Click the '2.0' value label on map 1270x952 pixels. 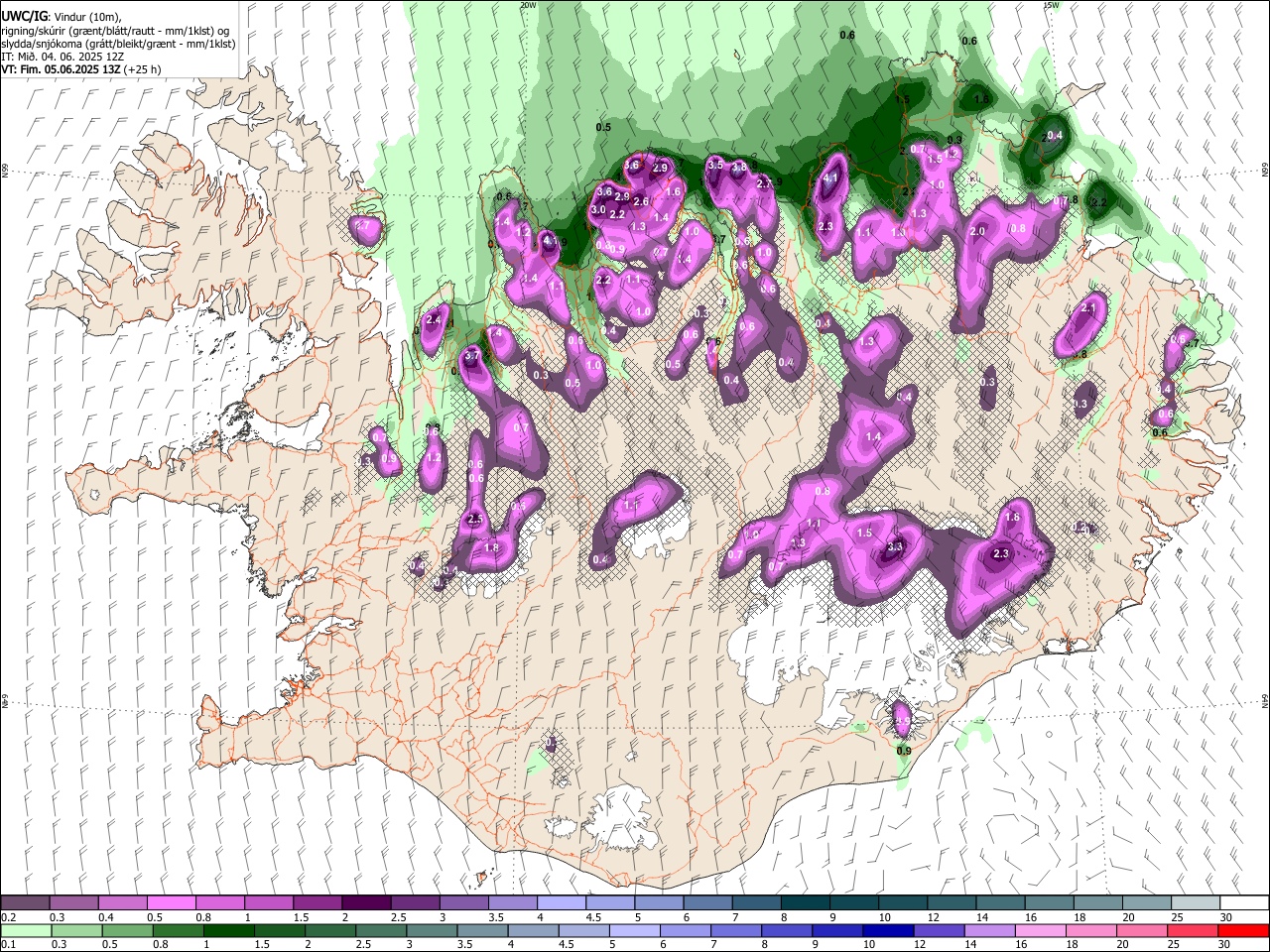[977, 231]
